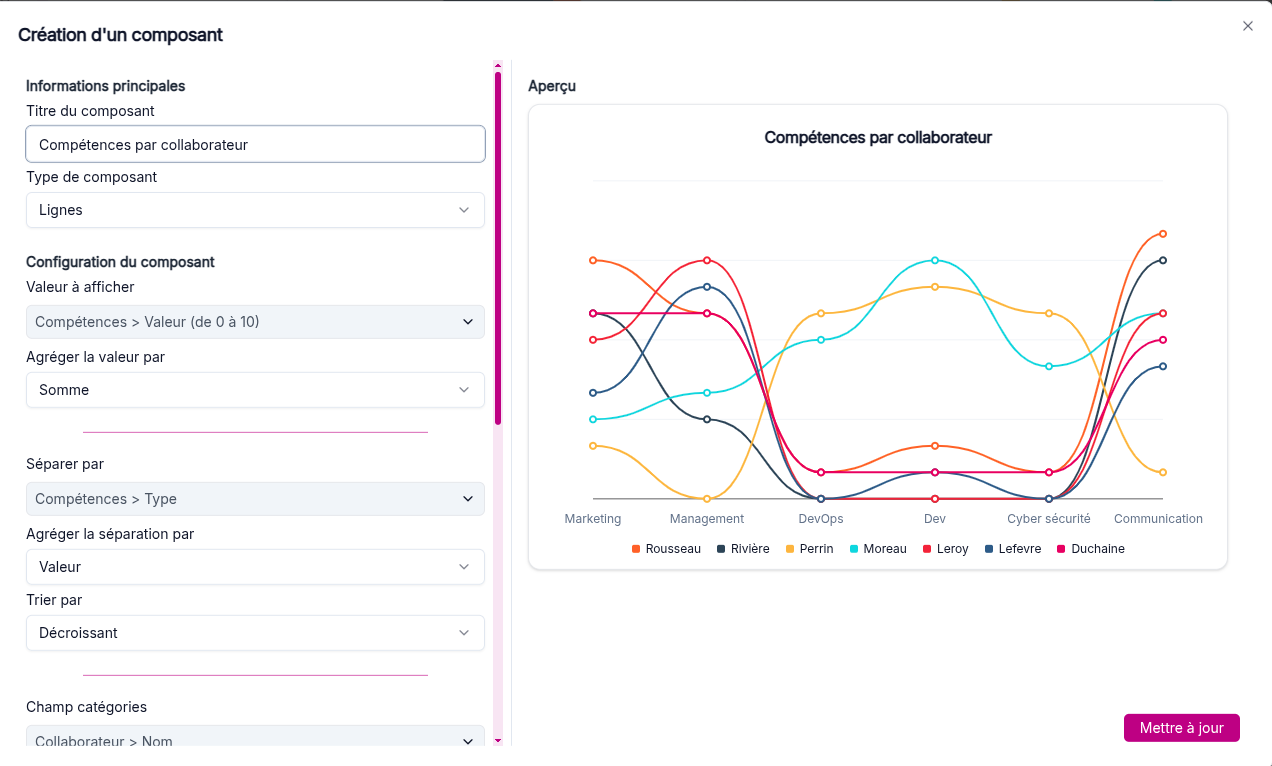Hide the Moreau series from the chart
The image size is (1272, 766).
pos(877,548)
